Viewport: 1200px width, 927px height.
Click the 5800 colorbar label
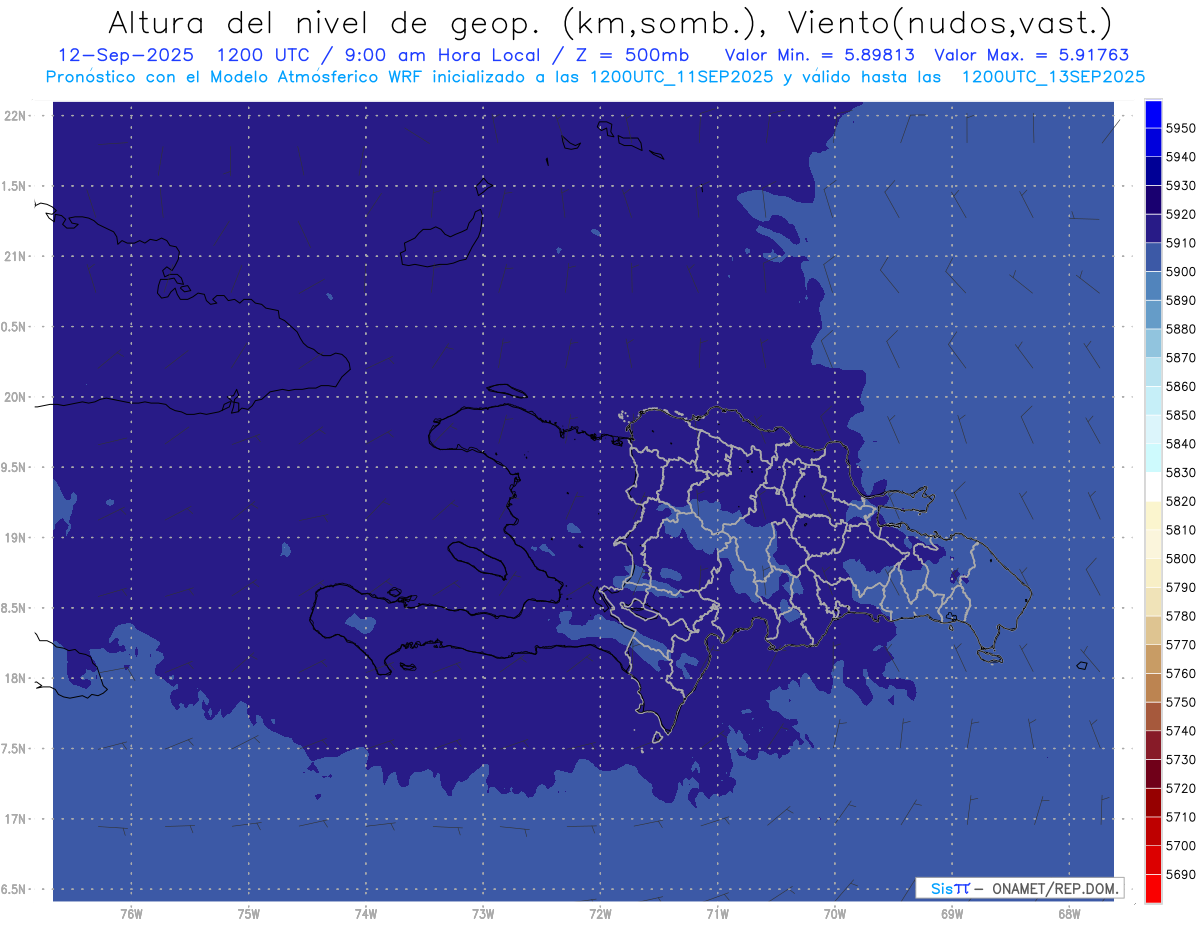1180,558
